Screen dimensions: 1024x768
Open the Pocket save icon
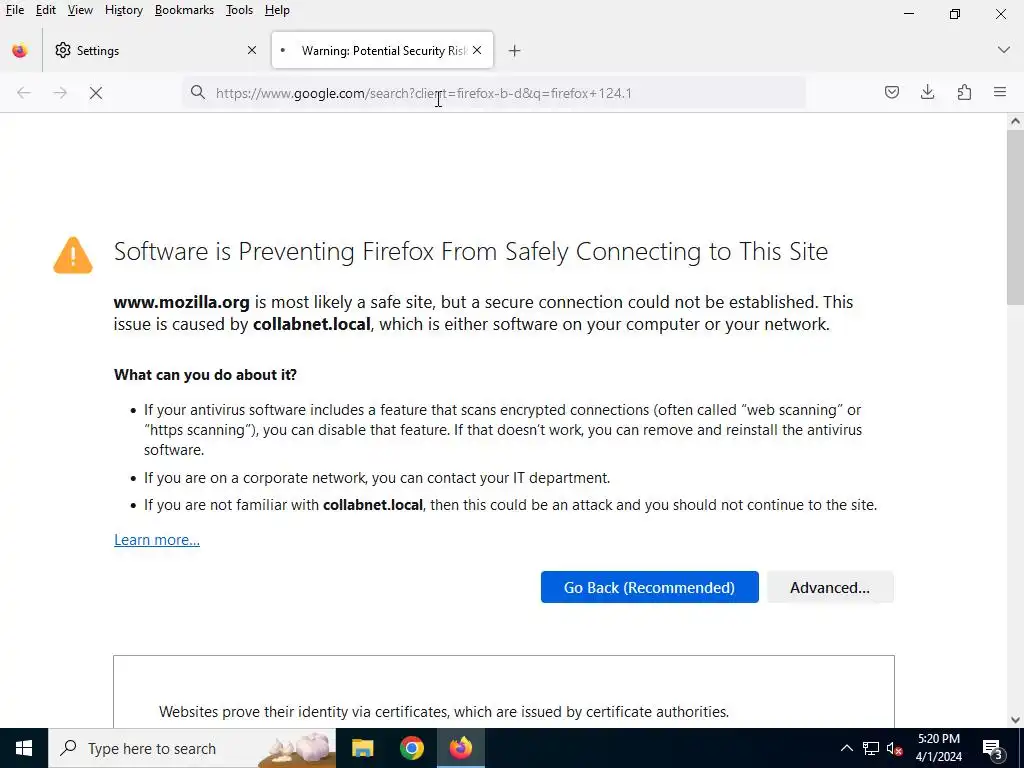coord(892,93)
